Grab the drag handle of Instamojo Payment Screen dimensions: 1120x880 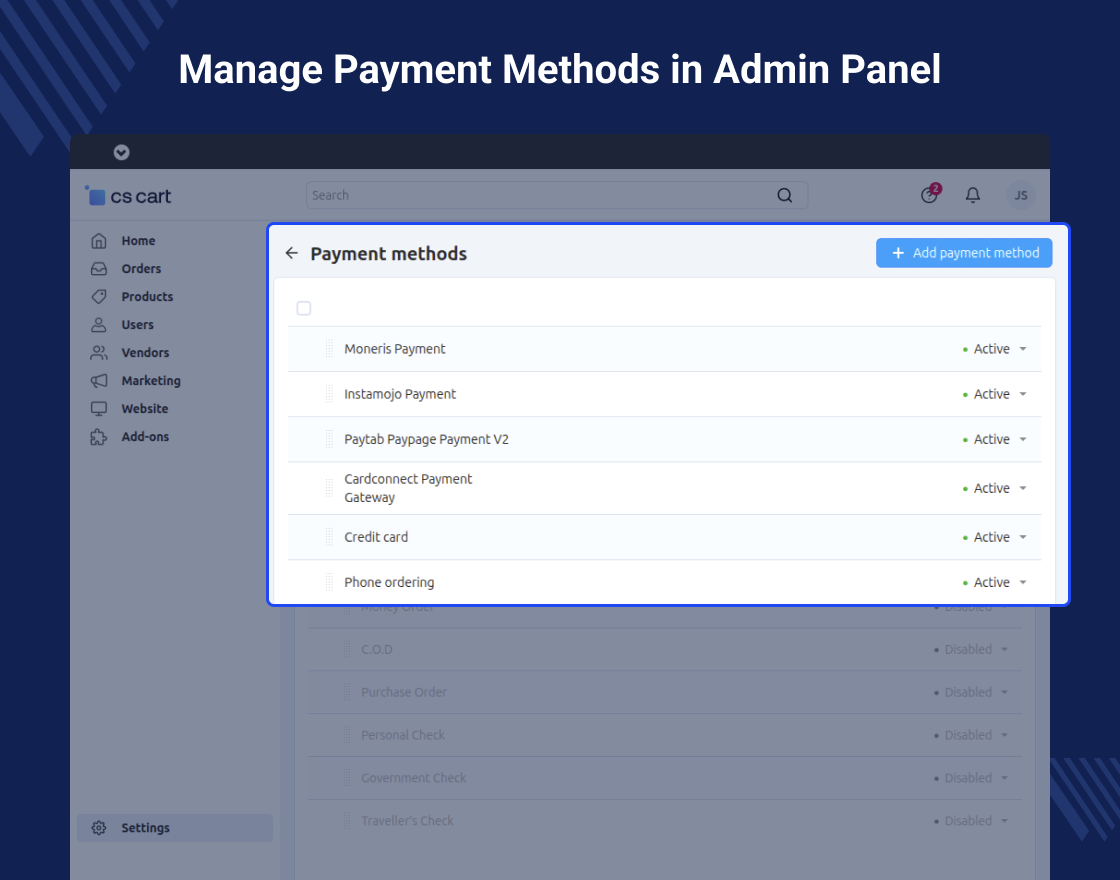point(329,394)
